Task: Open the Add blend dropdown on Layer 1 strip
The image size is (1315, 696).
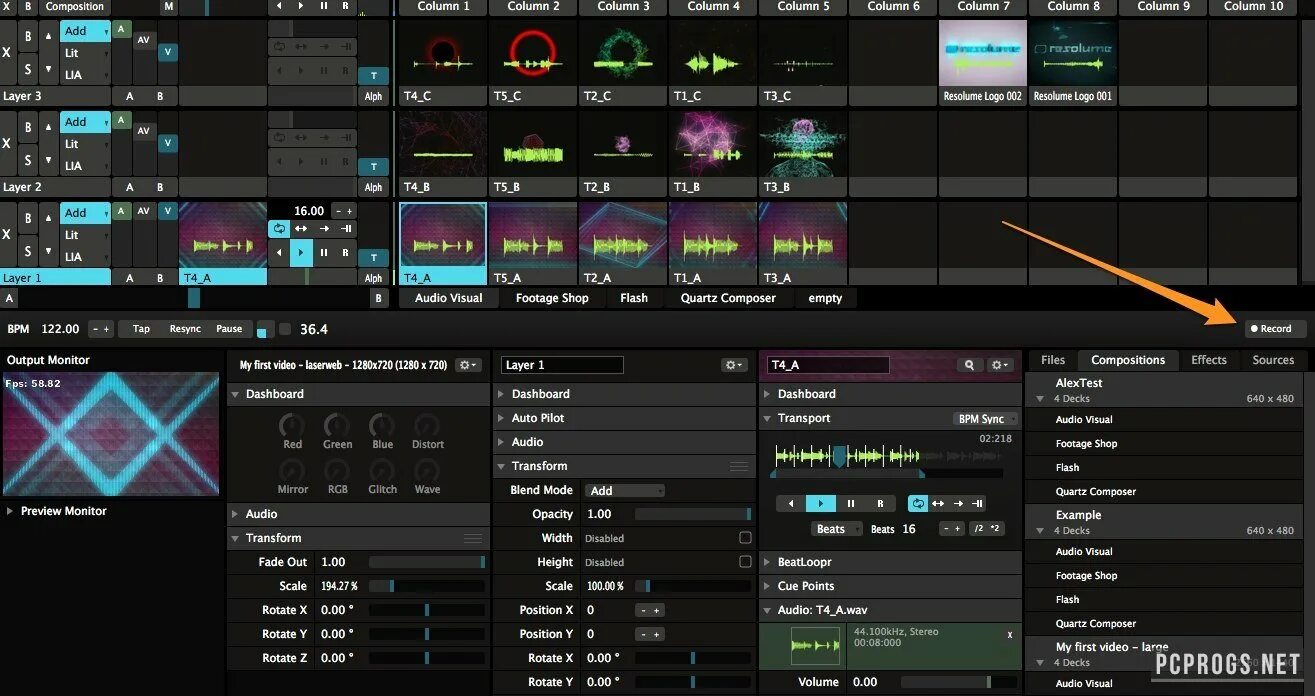Action: (85, 213)
